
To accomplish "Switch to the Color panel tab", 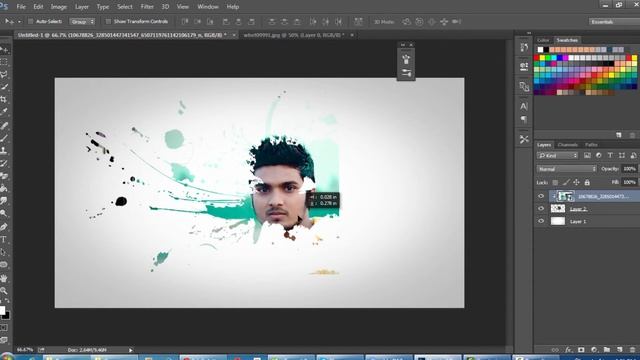I will [543, 40].
